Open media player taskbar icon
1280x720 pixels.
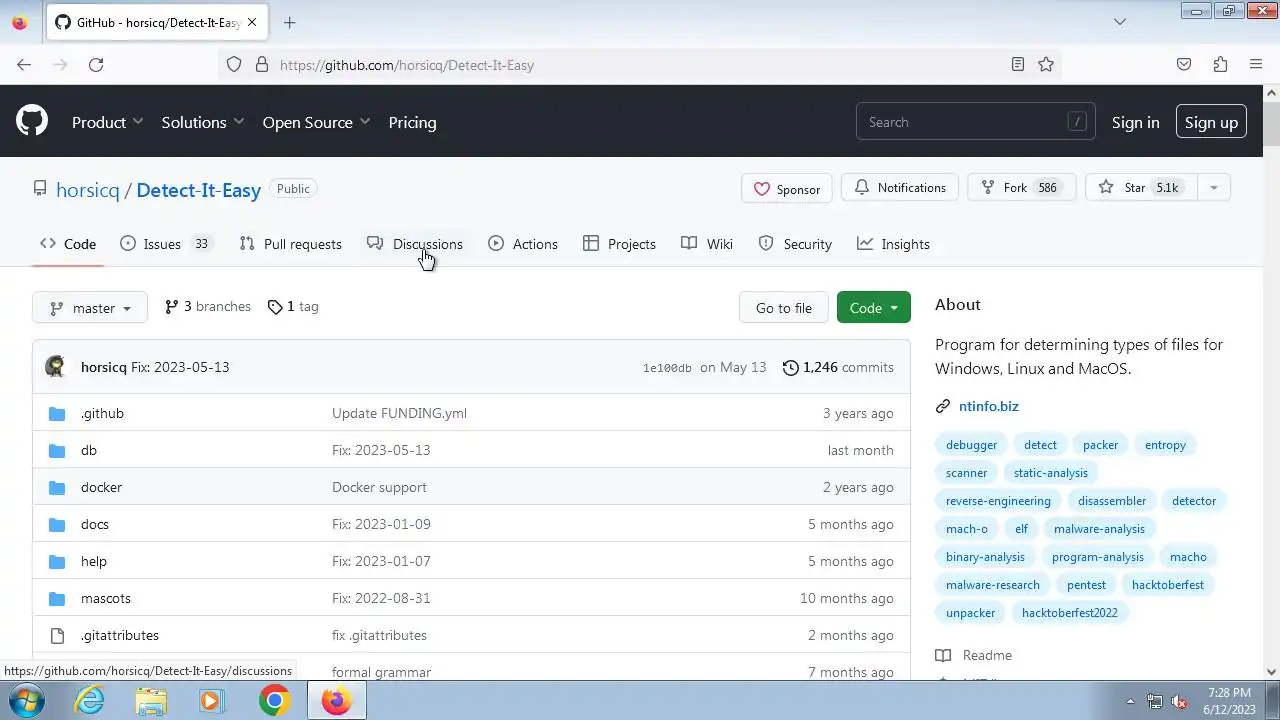click(x=211, y=701)
